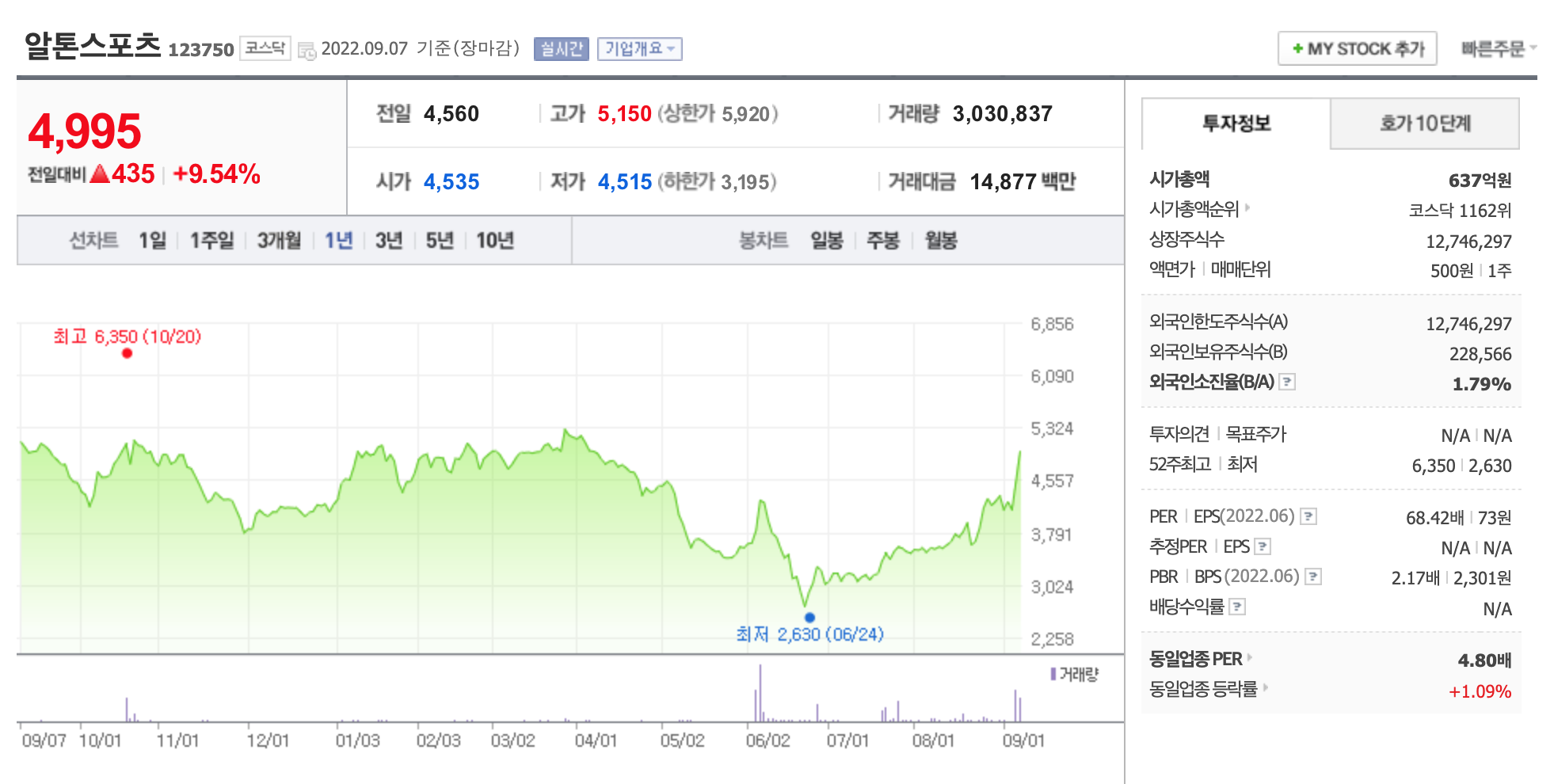Click the 고가 value 5,150
This screenshot has width=1554, height=784.
[624, 114]
